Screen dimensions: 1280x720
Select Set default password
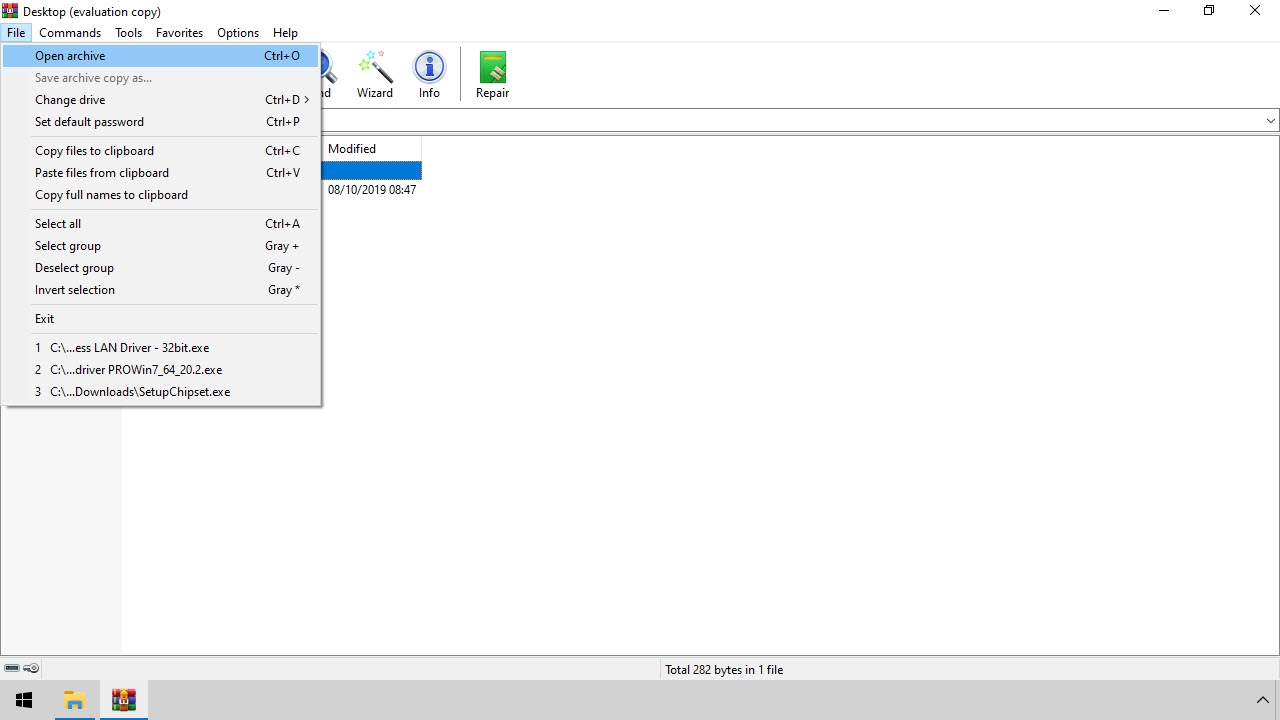[x=161, y=122]
